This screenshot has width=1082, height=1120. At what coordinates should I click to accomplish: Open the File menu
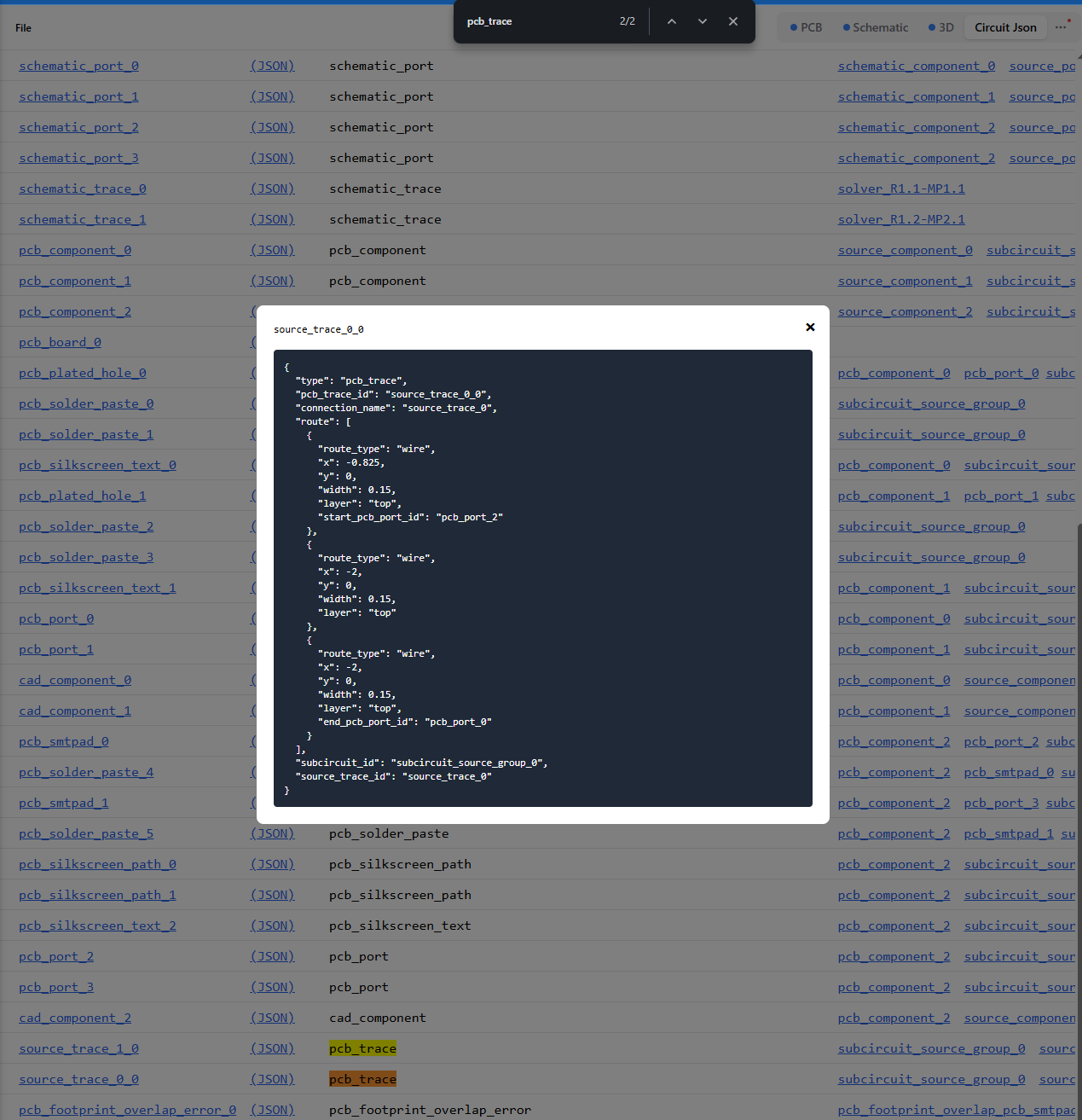[x=23, y=28]
